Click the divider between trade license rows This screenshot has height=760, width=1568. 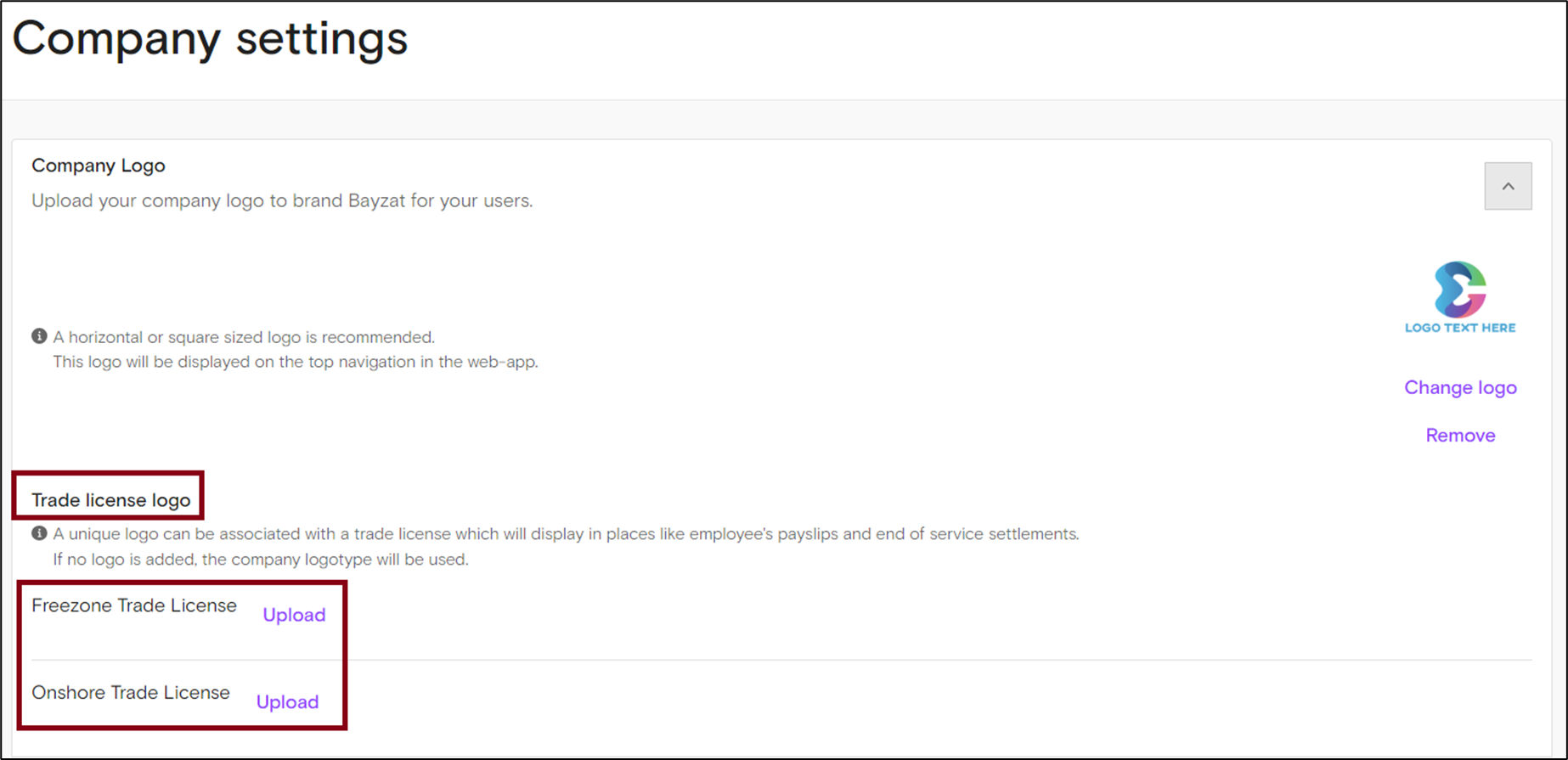[781, 660]
